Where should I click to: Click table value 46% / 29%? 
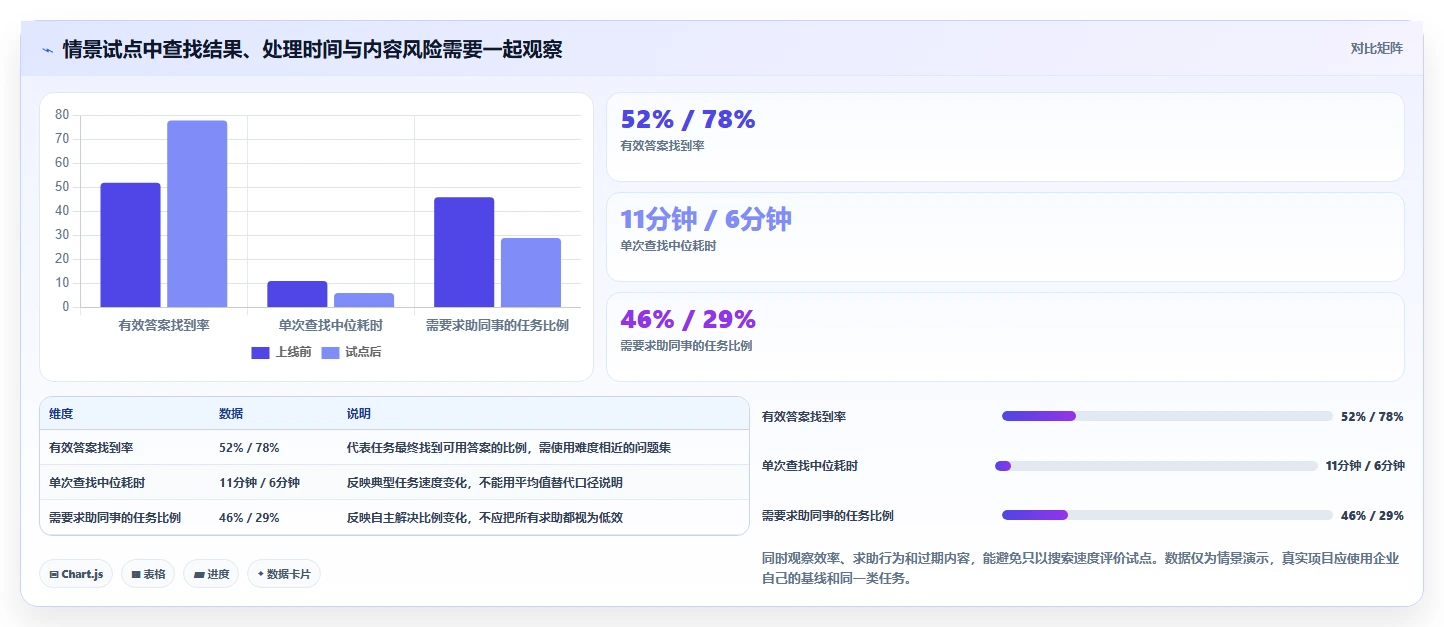(x=249, y=518)
